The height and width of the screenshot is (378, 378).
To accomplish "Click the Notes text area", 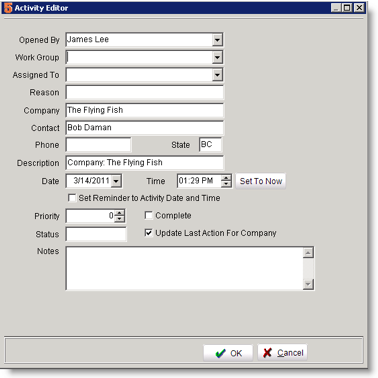I will pos(185,269).
